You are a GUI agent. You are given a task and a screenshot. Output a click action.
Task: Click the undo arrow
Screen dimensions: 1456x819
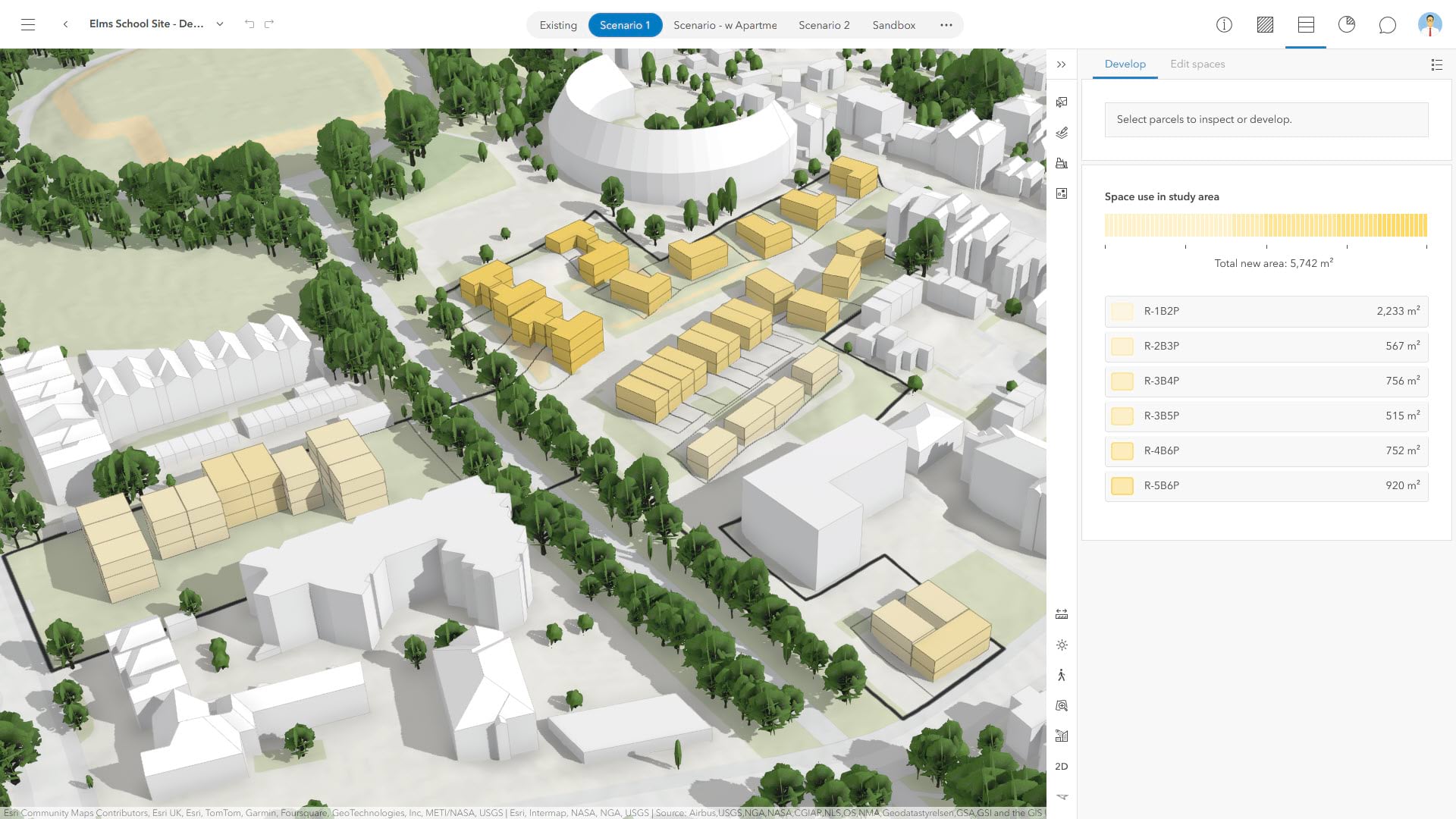249,24
